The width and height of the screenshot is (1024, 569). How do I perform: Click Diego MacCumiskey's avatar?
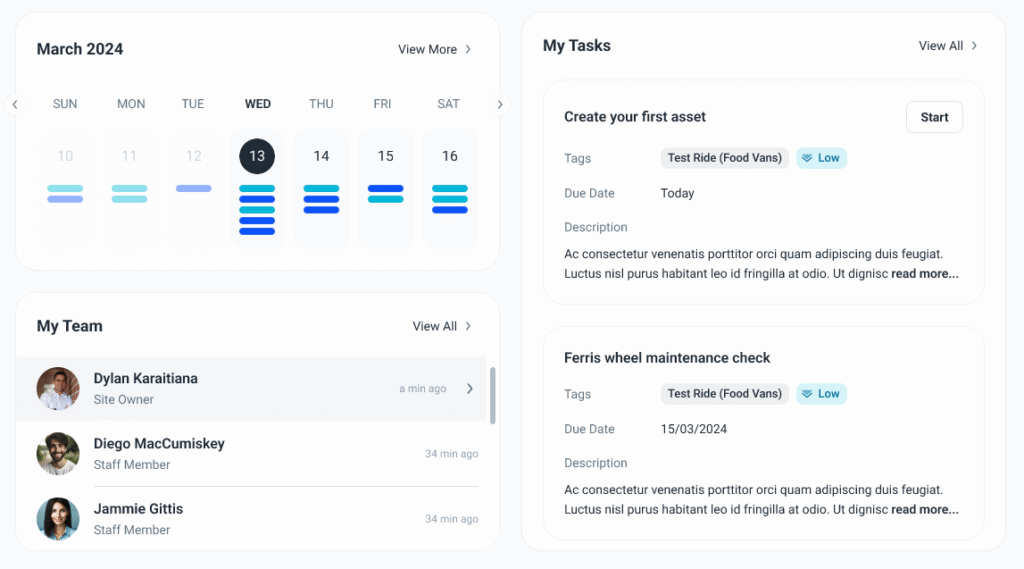(58, 454)
